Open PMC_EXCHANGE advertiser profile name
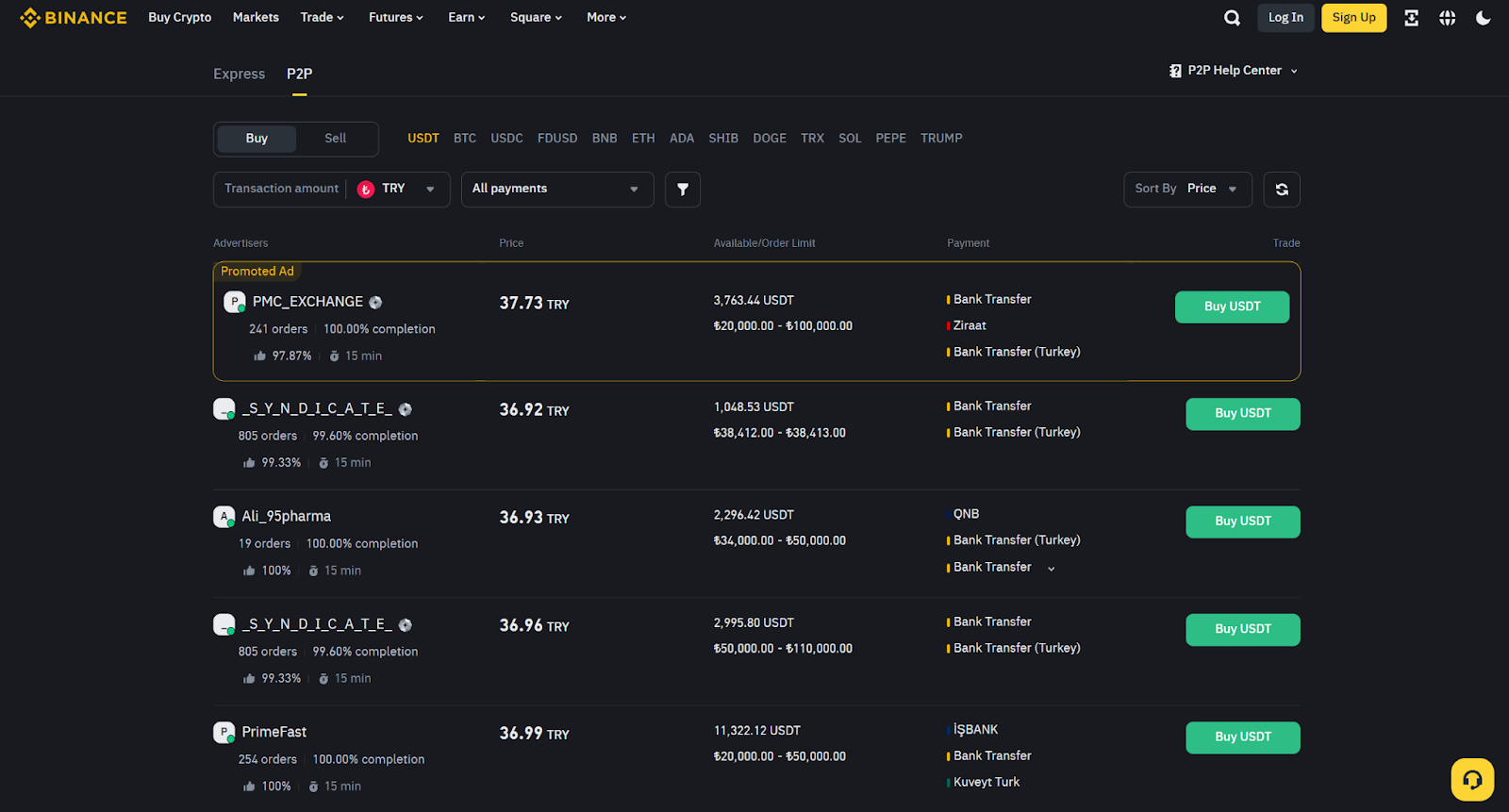1509x812 pixels. 307,302
